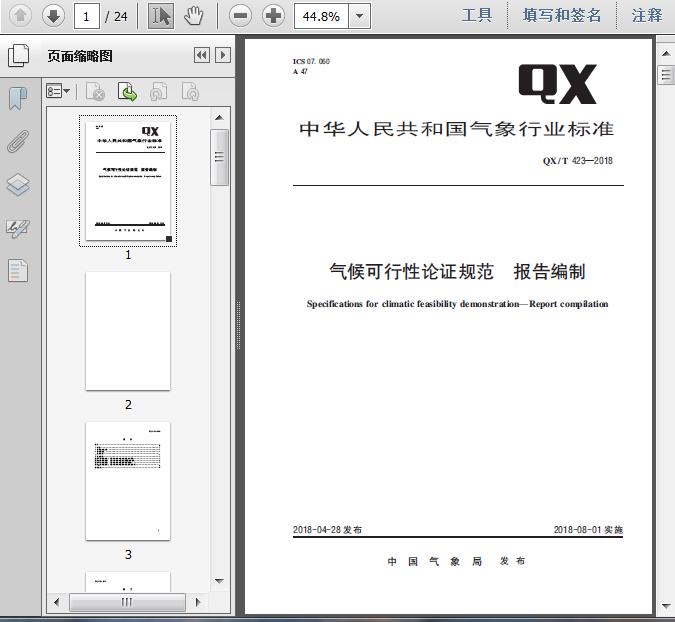Click the delete pages icon

[96, 91]
